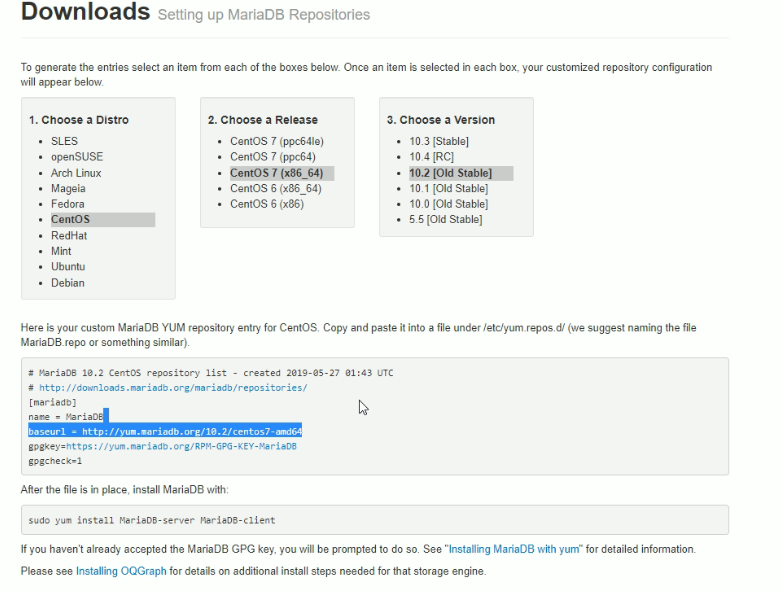Choose openSUSE as the distro
781x591 pixels.
click(x=77, y=157)
